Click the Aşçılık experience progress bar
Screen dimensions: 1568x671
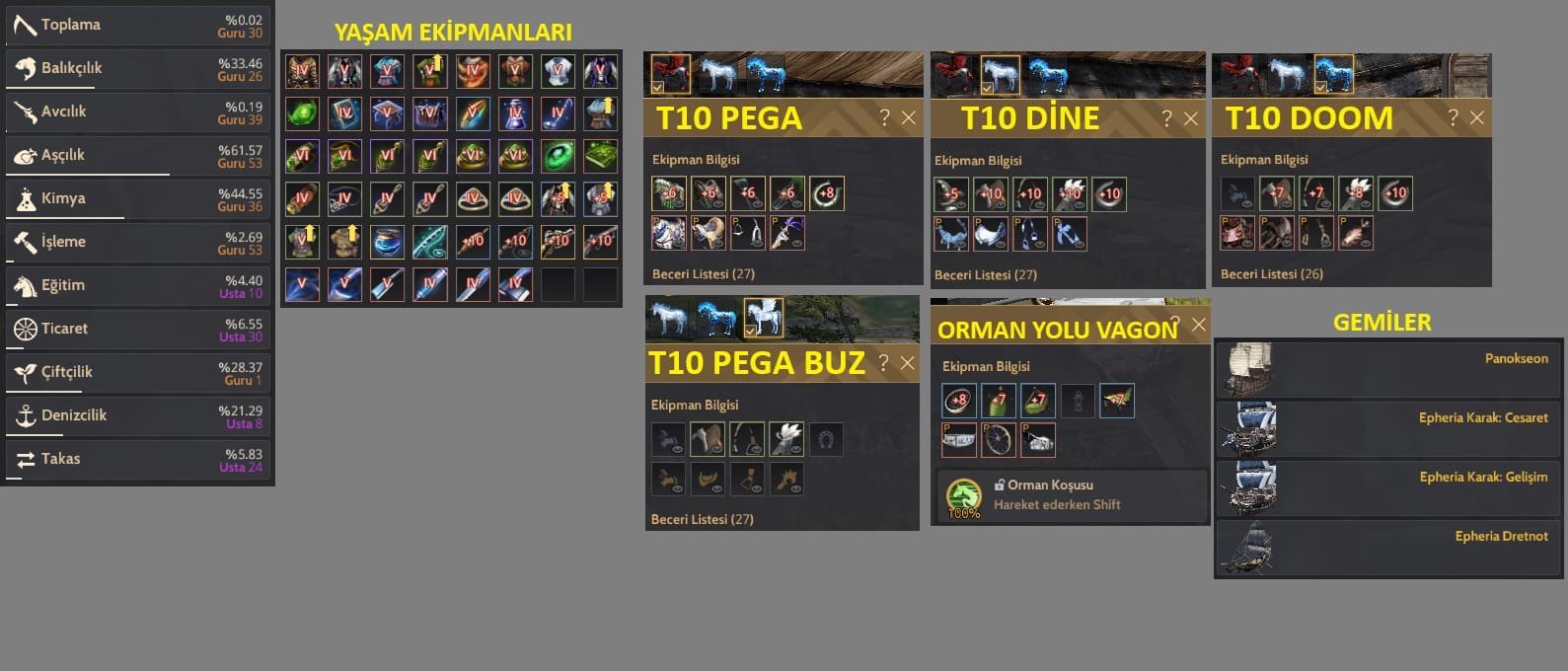(x=88, y=175)
